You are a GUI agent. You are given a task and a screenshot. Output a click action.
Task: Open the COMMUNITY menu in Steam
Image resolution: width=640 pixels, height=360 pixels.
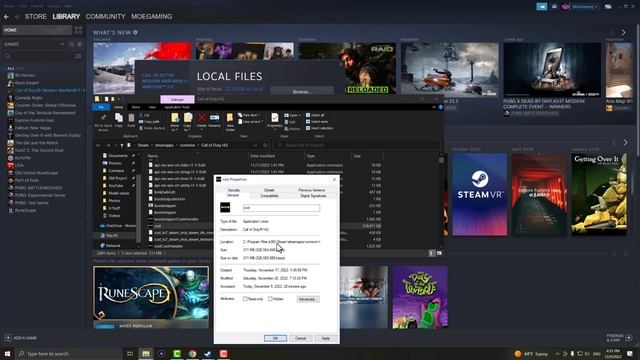[x=105, y=16]
